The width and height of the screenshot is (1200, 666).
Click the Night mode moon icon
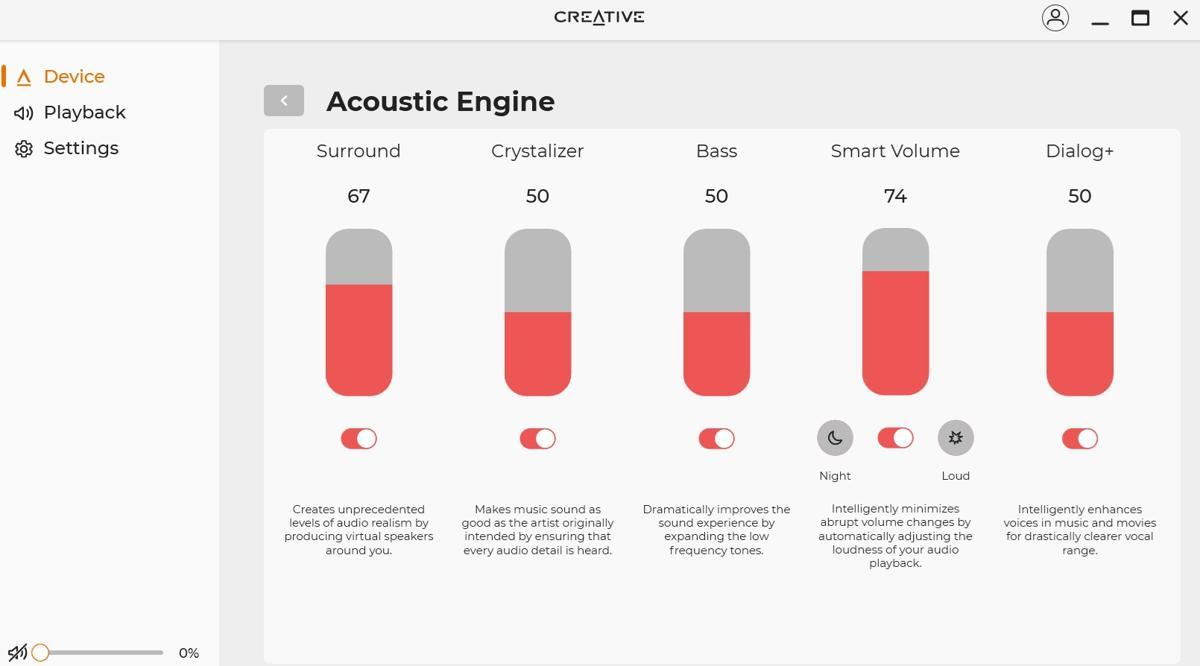click(835, 438)
